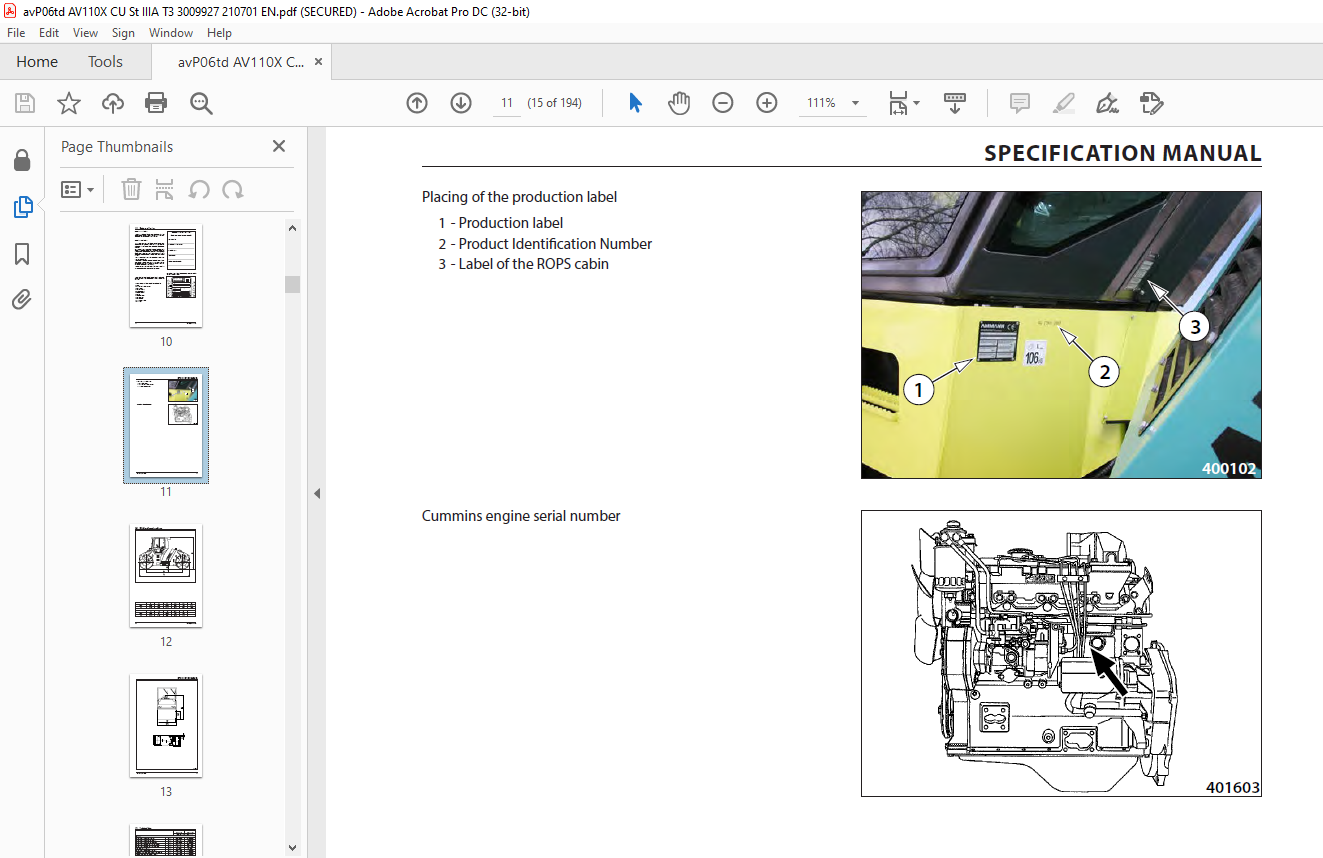Rotate pages clockwise icon

pyautogui.click(x=233, y=189)
